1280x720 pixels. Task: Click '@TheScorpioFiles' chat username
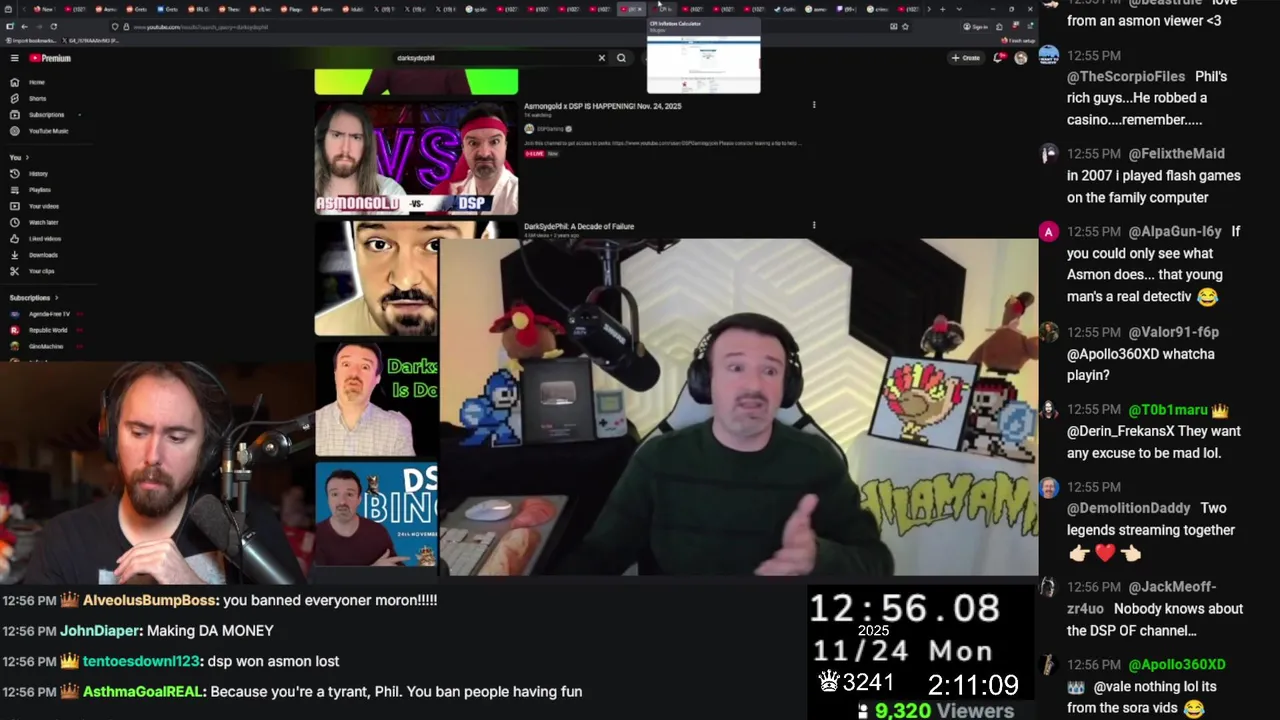tap(1126, 76)
